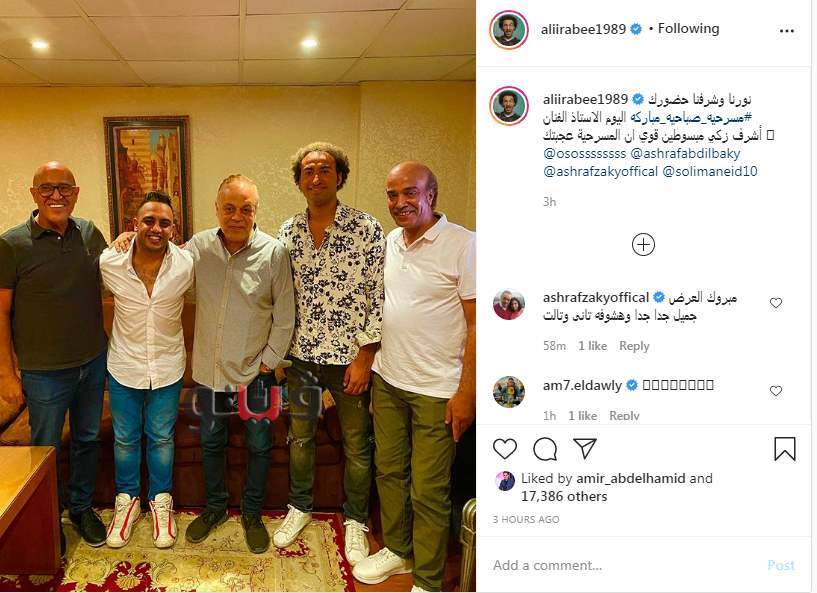The image size is (817, 593).
Task: Toggle the Following status button
Action: click(688, 29)
